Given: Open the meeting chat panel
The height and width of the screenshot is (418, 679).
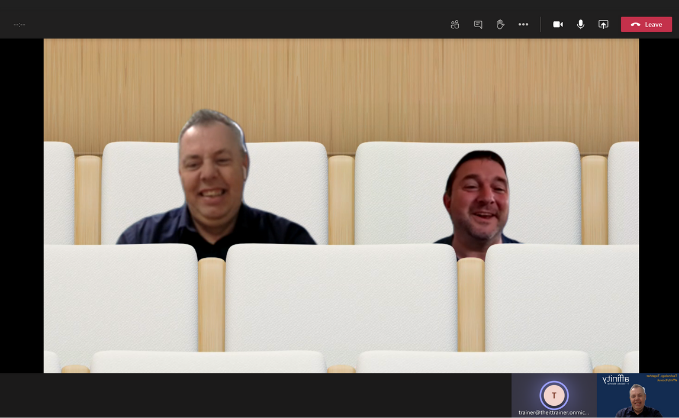Looking at the screenshot, I should [478, 25].
